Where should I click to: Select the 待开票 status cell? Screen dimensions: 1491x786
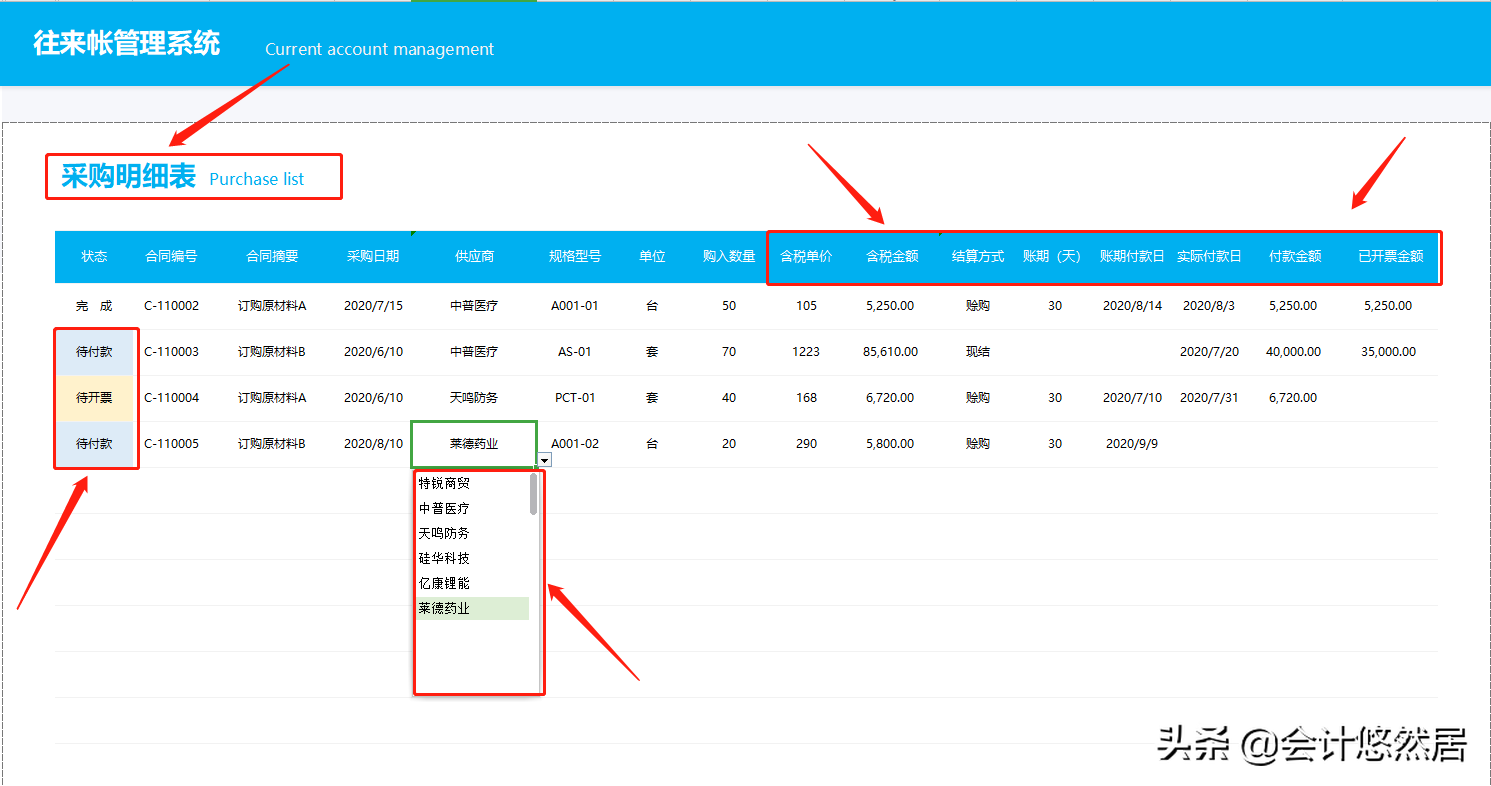tap(94, 398)
